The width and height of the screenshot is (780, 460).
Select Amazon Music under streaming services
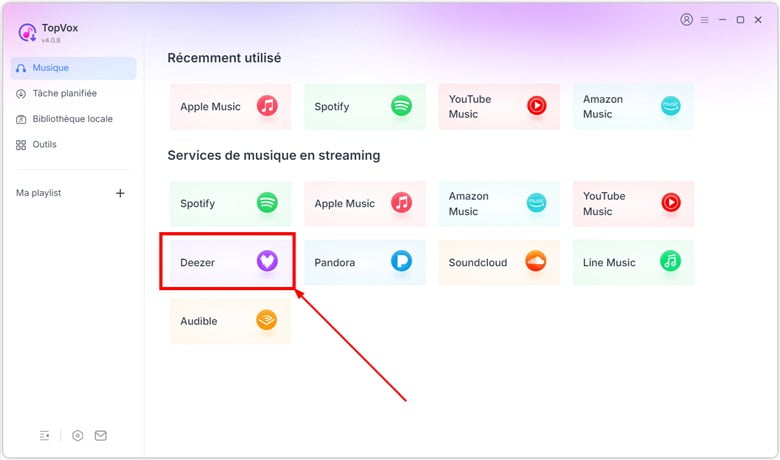pyautogui.click(x=499, y=203)
